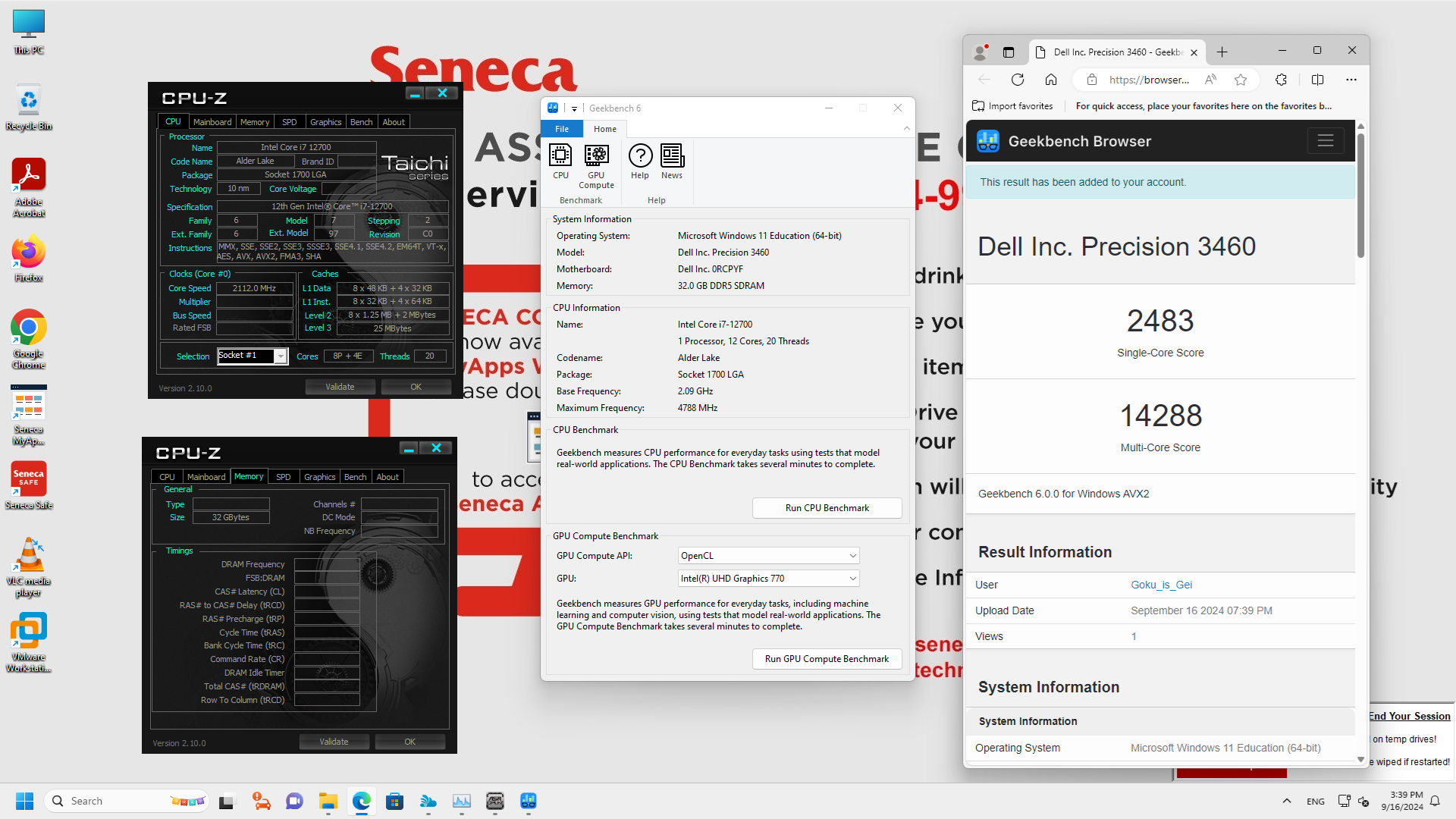This screenshot has width=1456, height=819.
Task: Open File Explorer from taskbar
Action: point(328,801)
